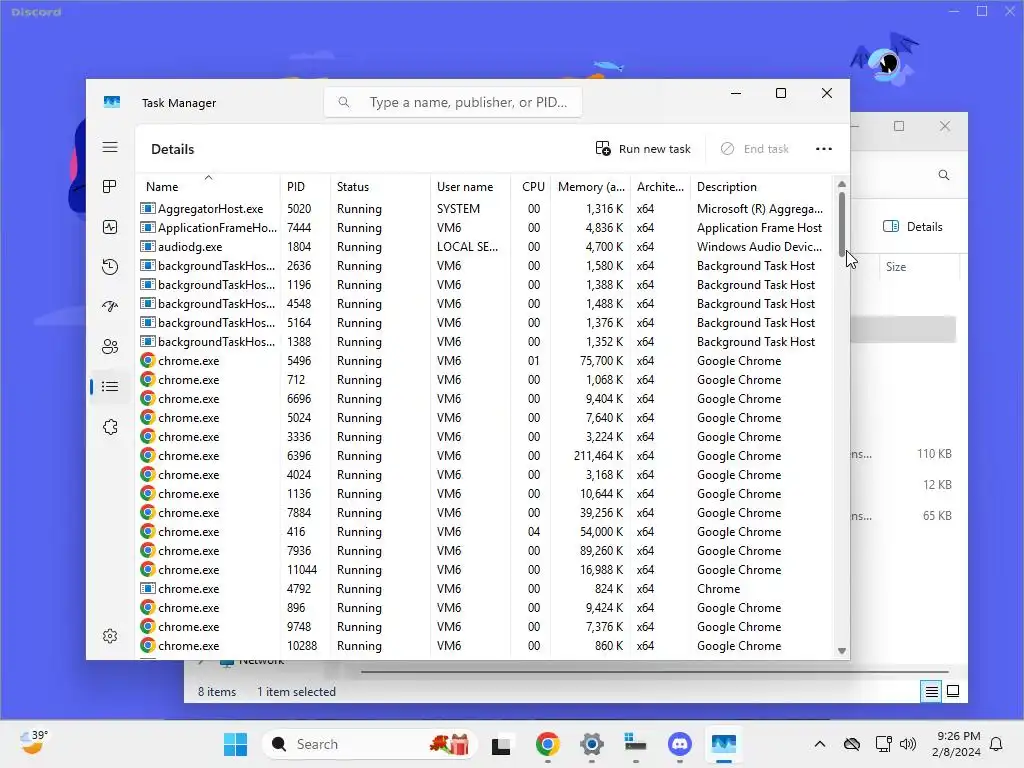Open Startup apps page icon
This screenshot has height=768, width=1024.
(x=110, y=306)
